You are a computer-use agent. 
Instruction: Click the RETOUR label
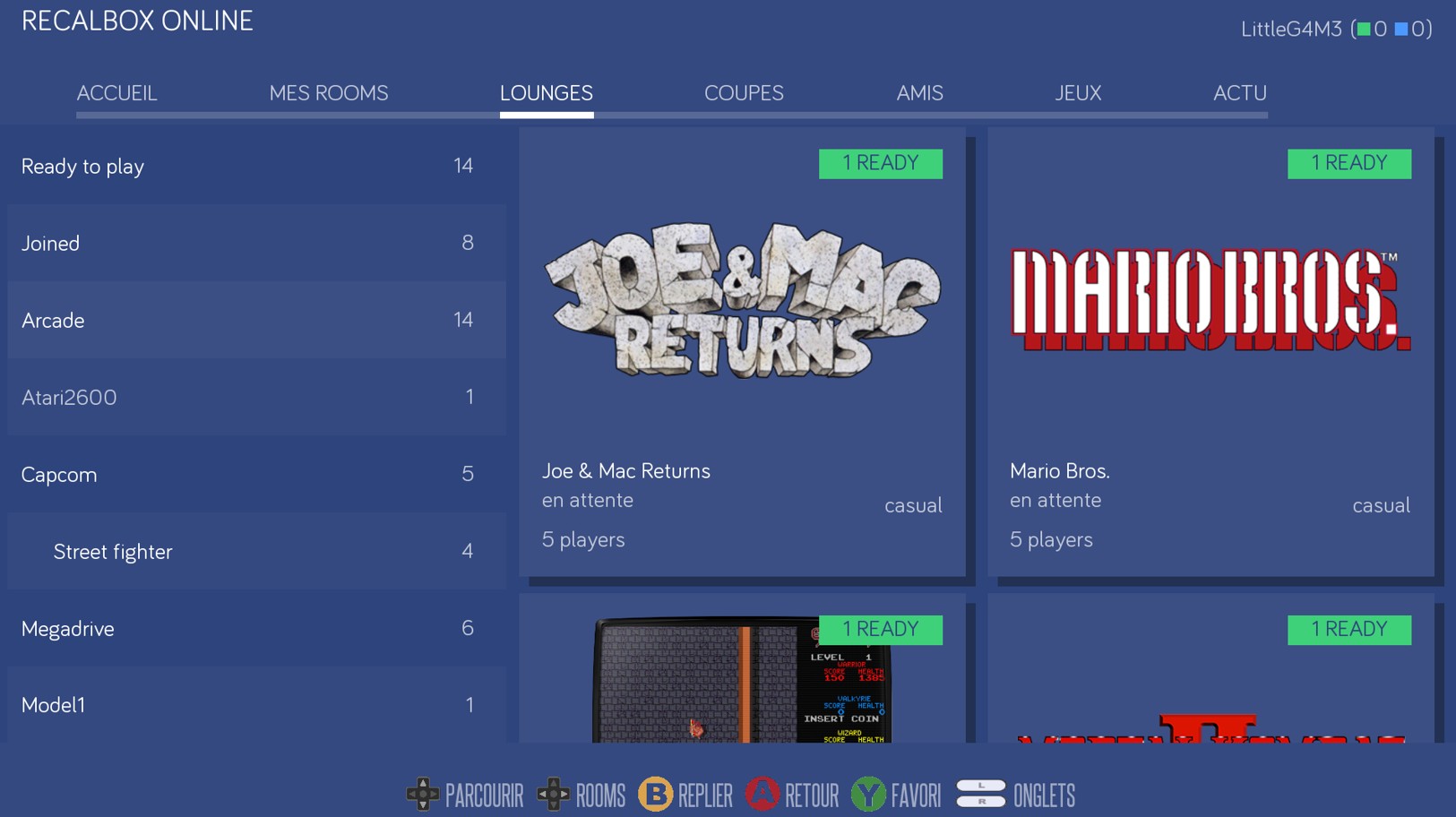(x=812, y=795)
